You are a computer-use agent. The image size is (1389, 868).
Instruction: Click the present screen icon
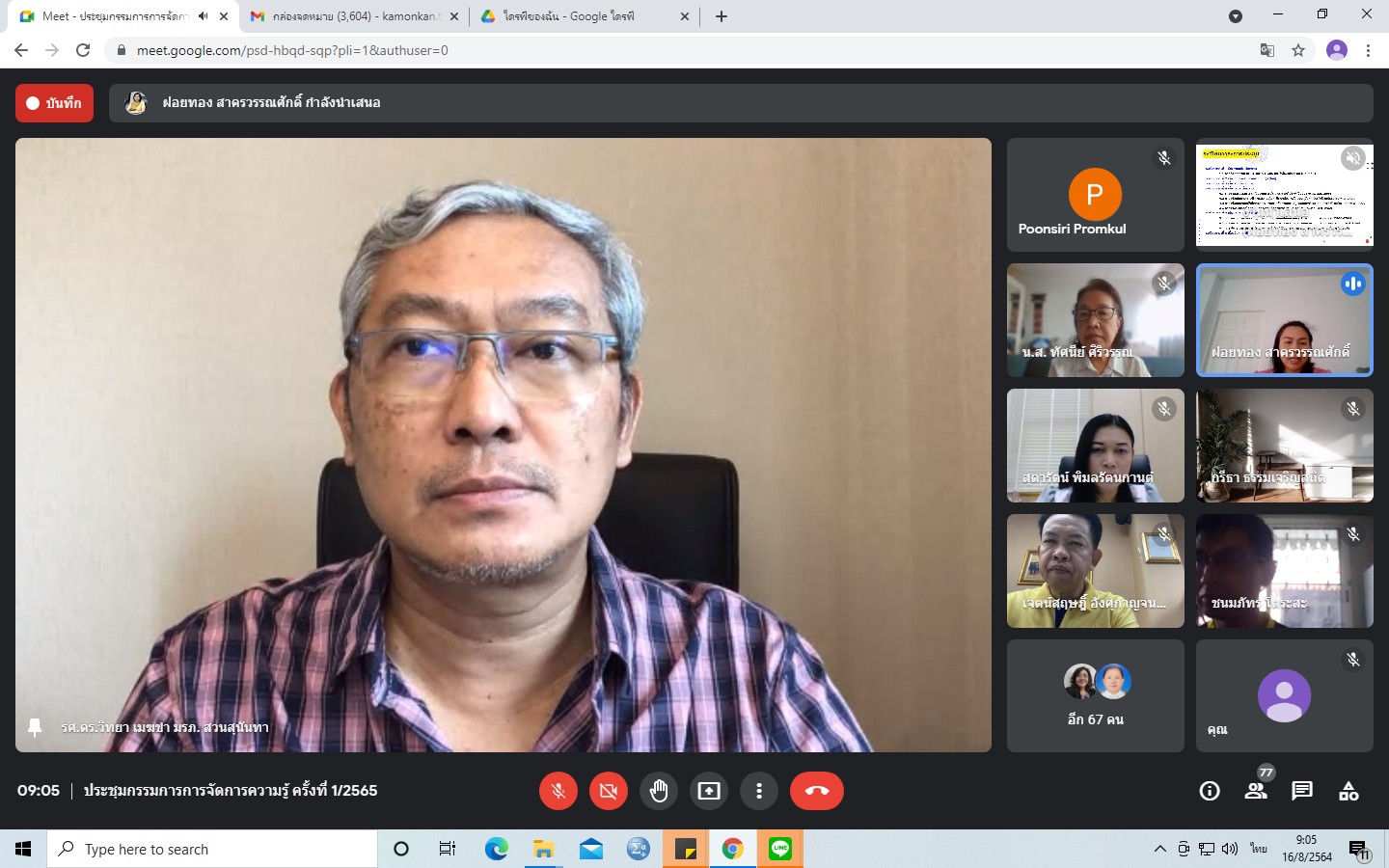[x=709, y=791]
